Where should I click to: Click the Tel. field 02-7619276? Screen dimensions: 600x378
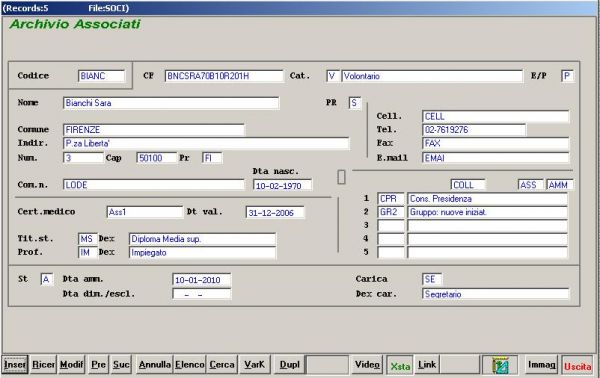474,130
